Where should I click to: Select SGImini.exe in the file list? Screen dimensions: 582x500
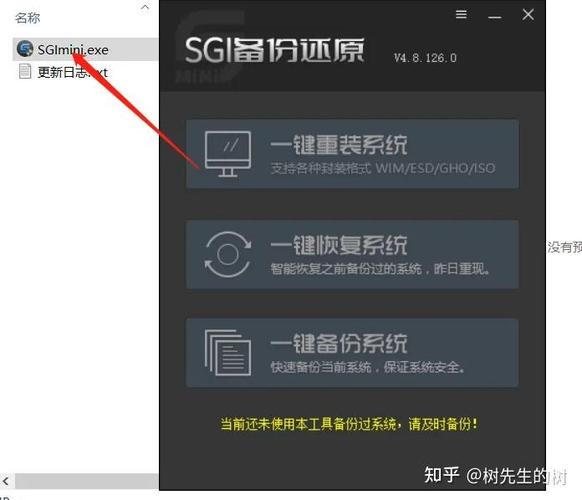pos(86,49)
